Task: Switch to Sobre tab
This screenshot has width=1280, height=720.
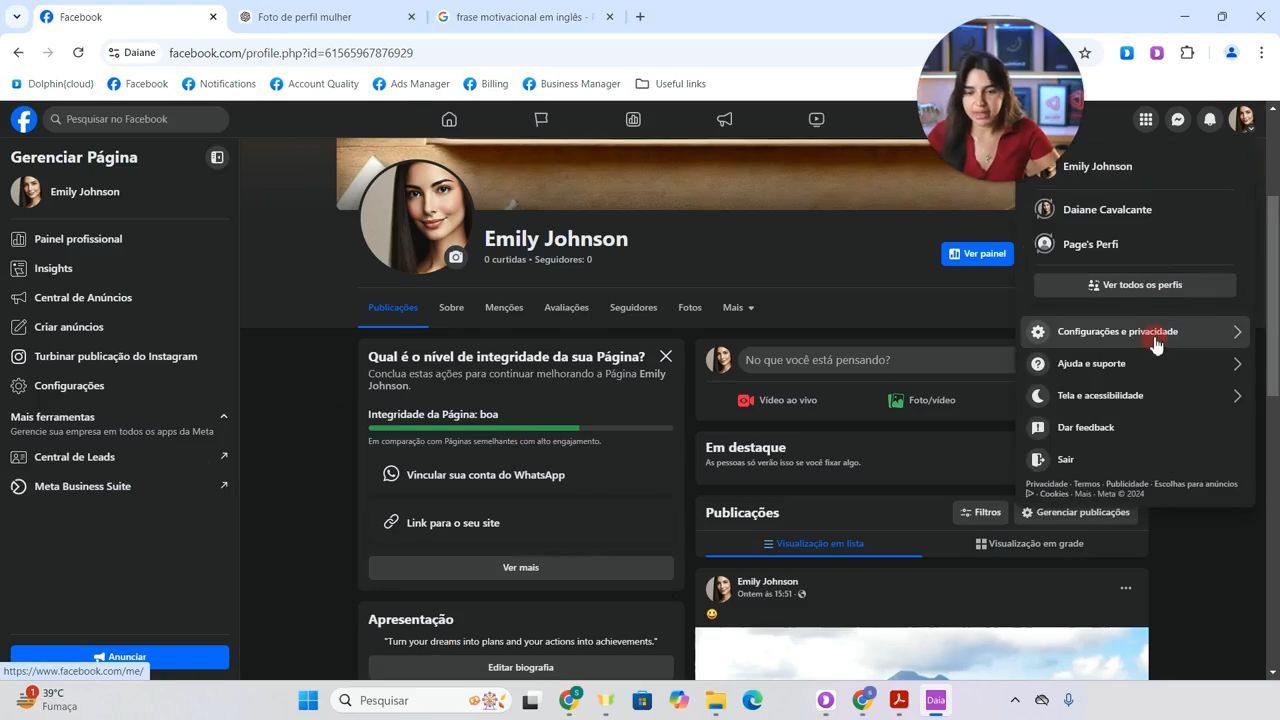Action: pyautogui.click(x=451, y=308)
